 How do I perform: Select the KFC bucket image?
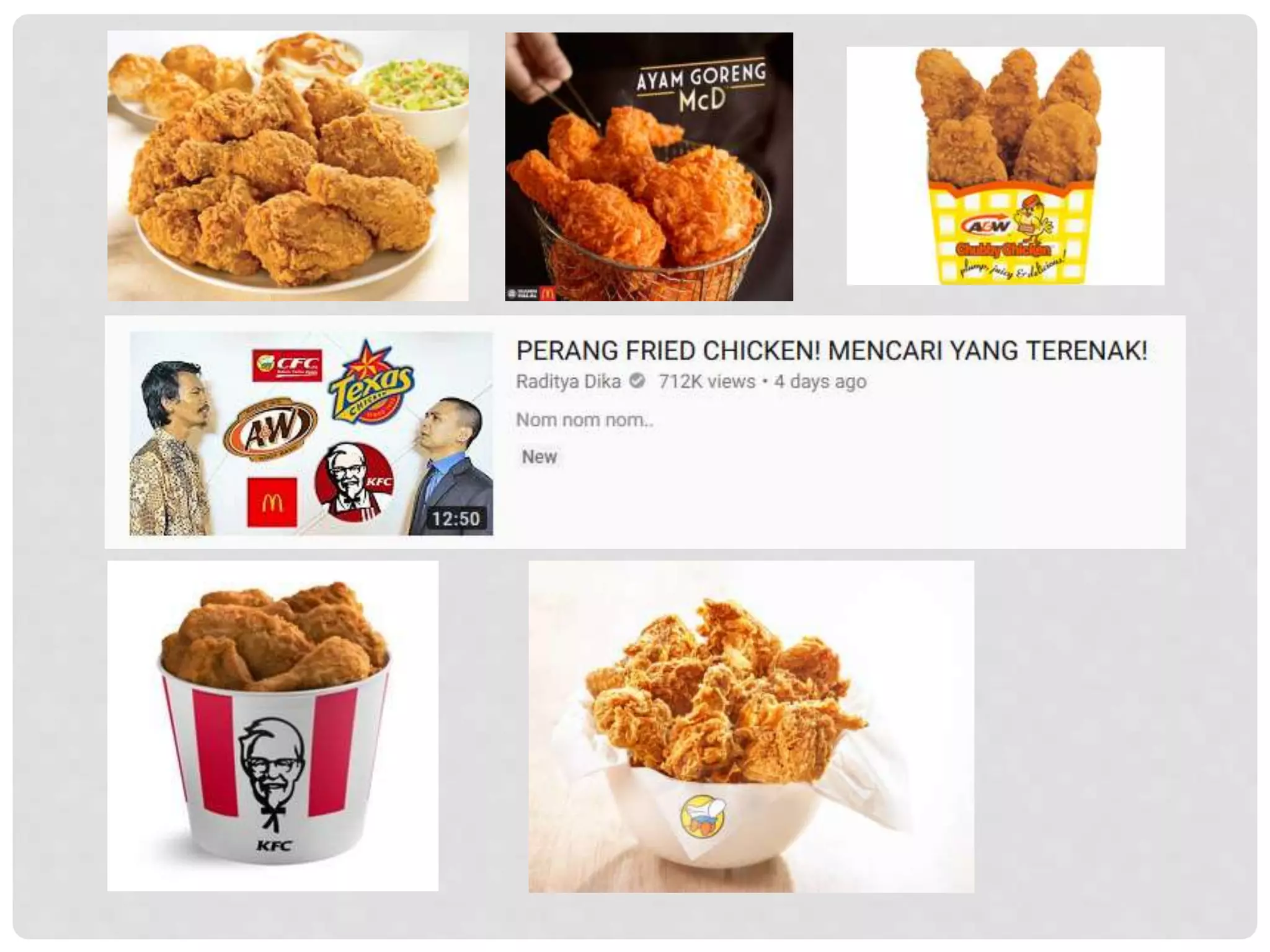pos(273,726)
